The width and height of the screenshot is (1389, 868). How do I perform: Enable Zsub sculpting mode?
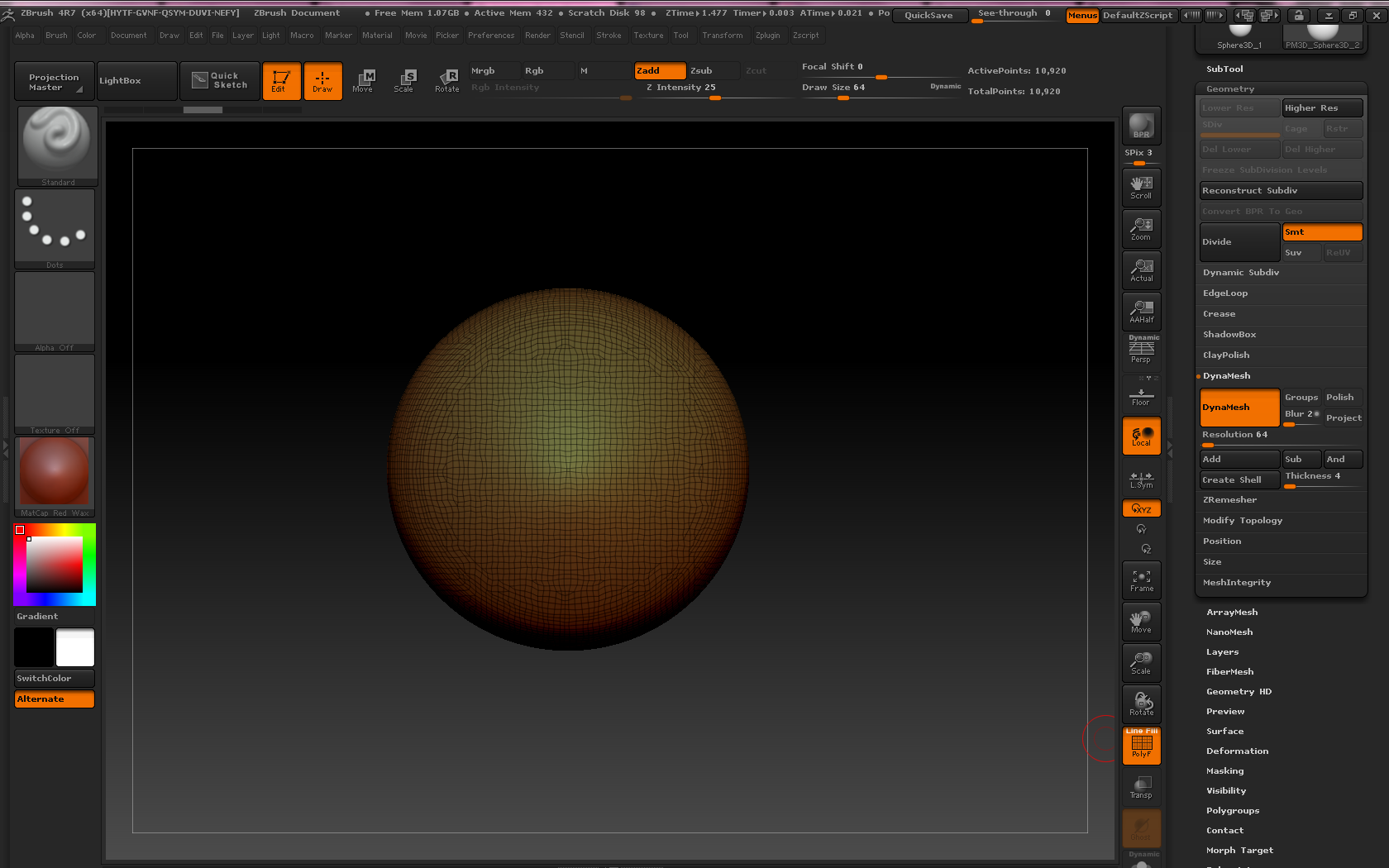[x=713, y=71]
